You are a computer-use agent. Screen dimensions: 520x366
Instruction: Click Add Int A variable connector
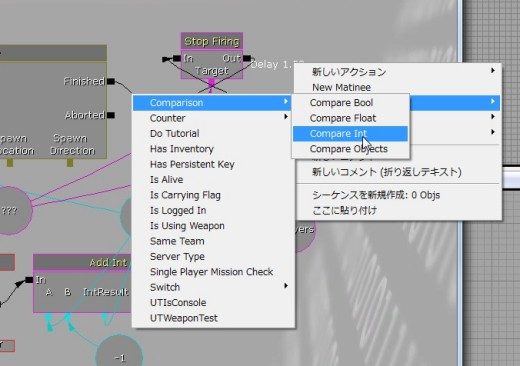tap(49, 316)
